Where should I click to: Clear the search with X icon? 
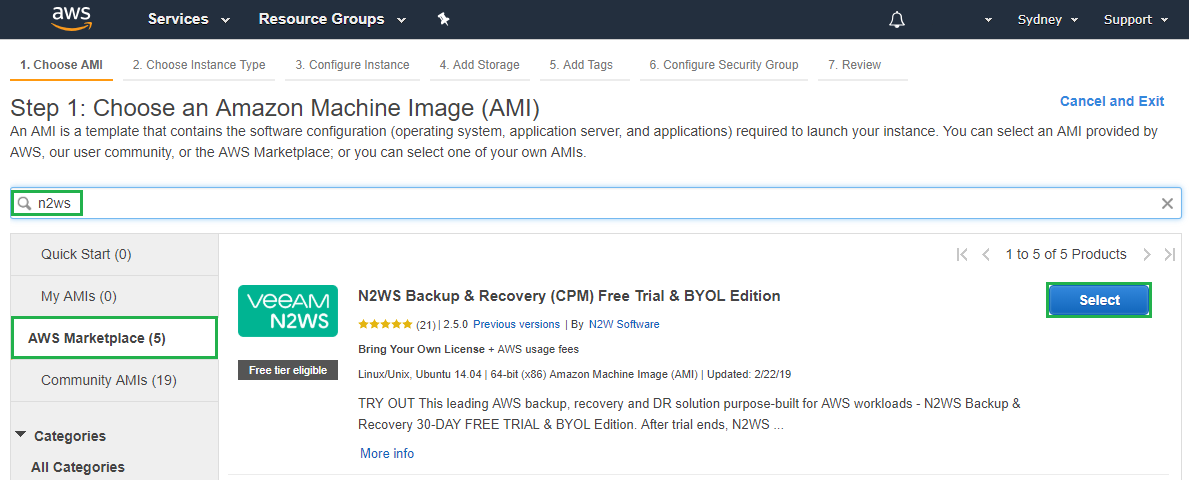click(x=1167, y=203)
